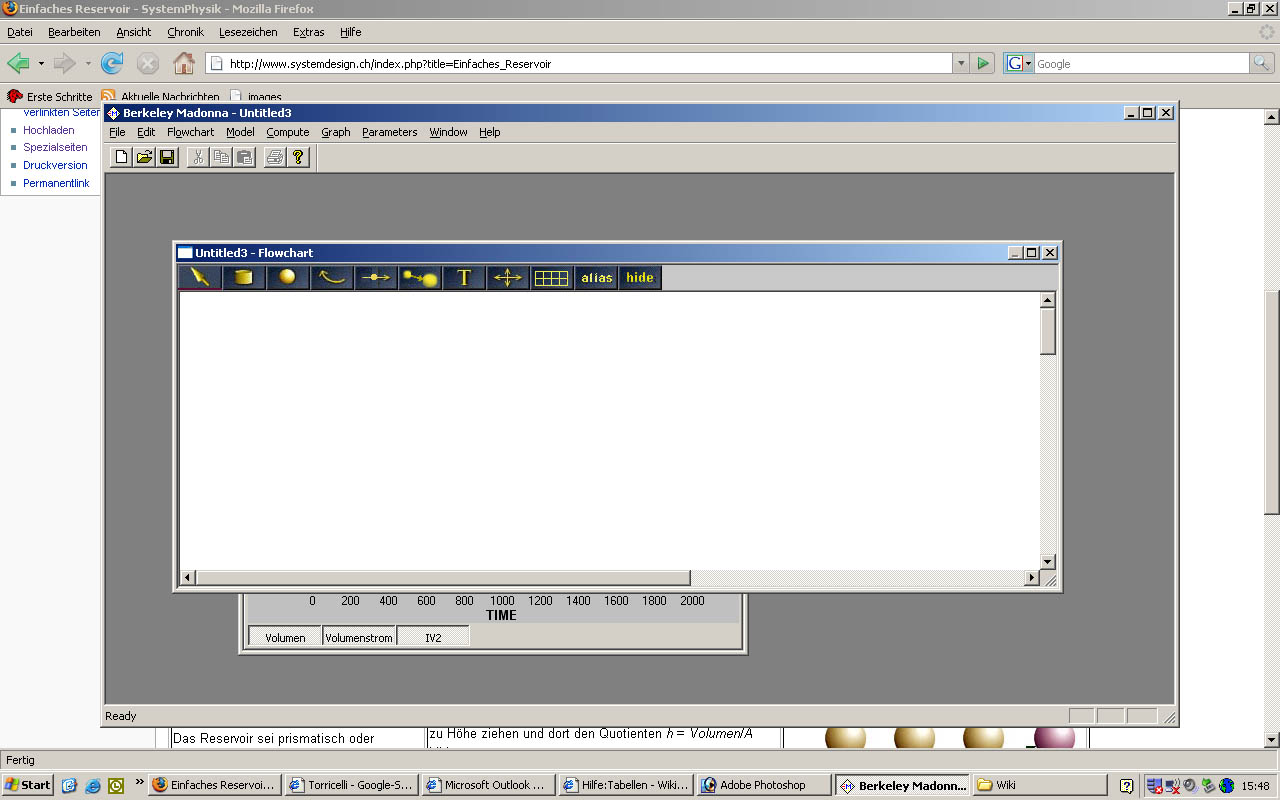This screenshot has height=800, width=1280.
Task: Select the curved arc connector tool
Action: tap(332, 277)
